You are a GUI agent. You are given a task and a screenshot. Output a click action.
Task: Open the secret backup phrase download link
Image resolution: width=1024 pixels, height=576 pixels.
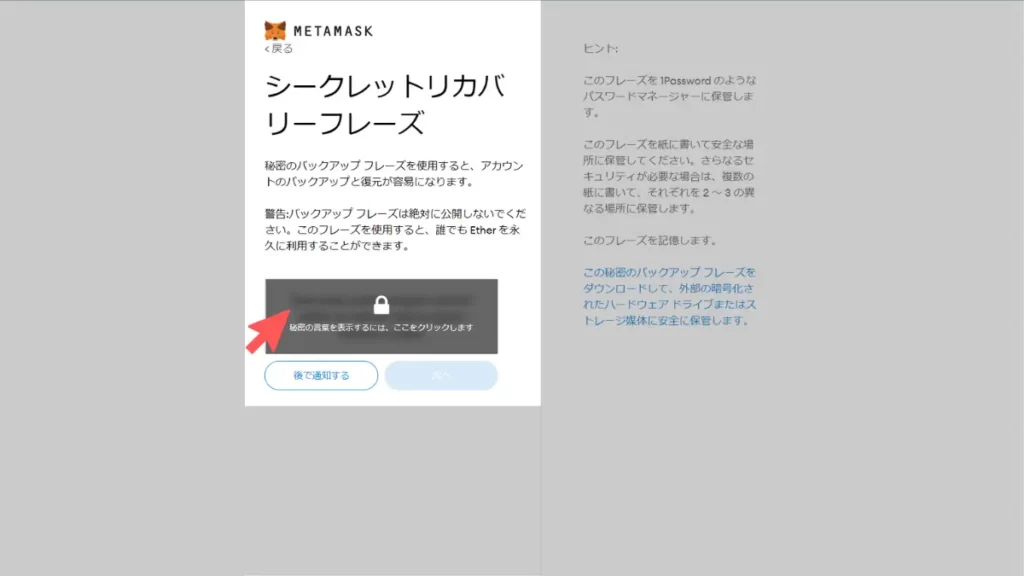[x=669, y=296]
